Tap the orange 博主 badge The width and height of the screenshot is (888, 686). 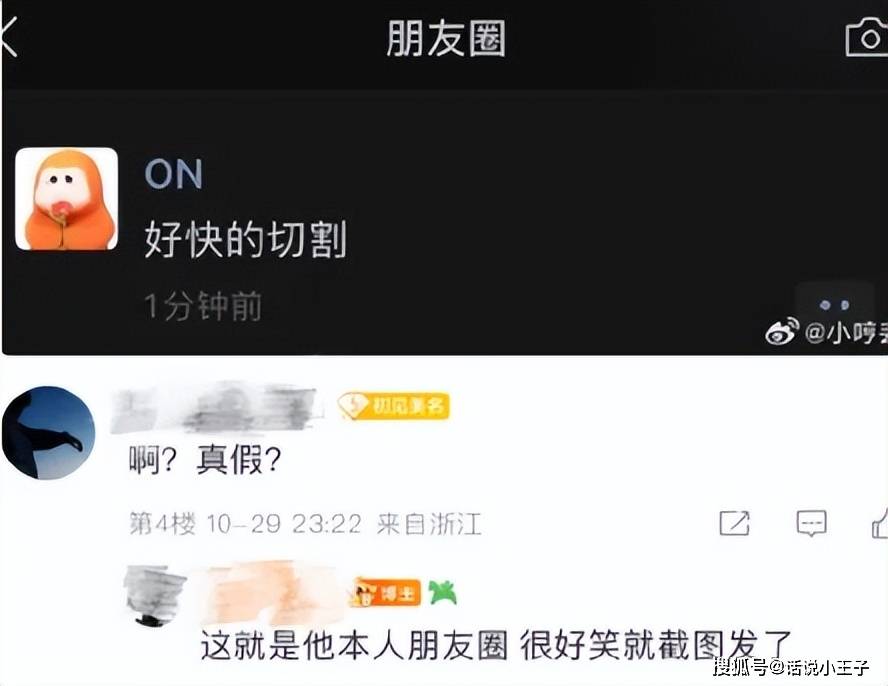point(387,593)
